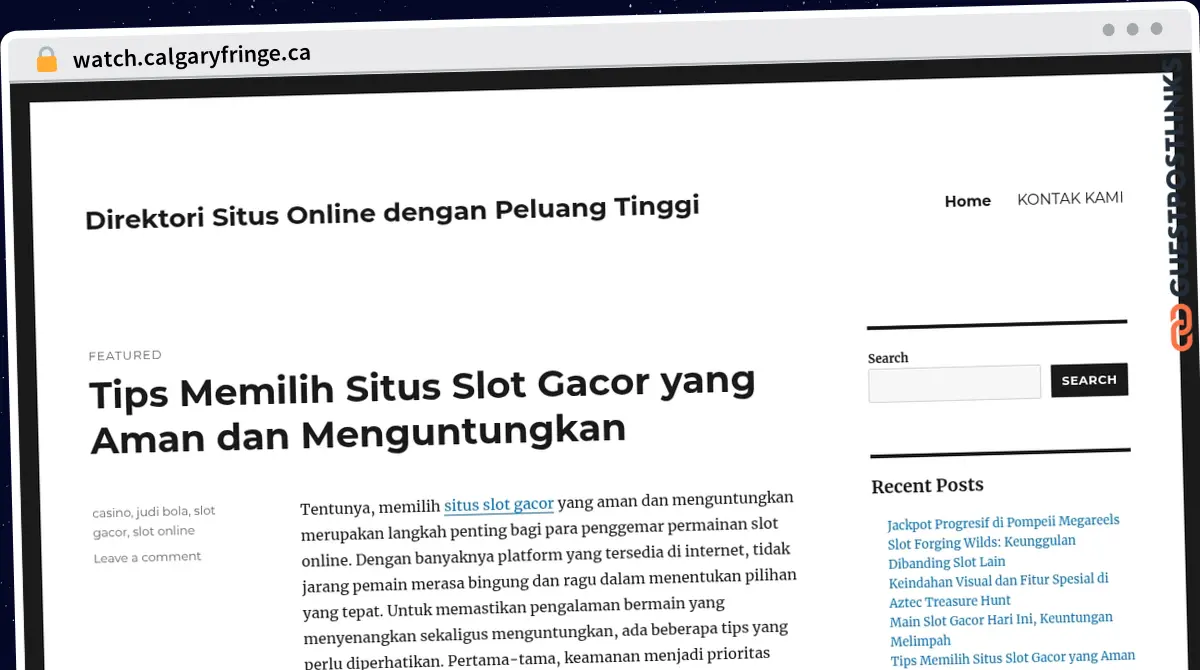The height and width of the screenshot is (670, 1200).
Task: Click the last gray window control dot
Action: tap(1156, 30)
